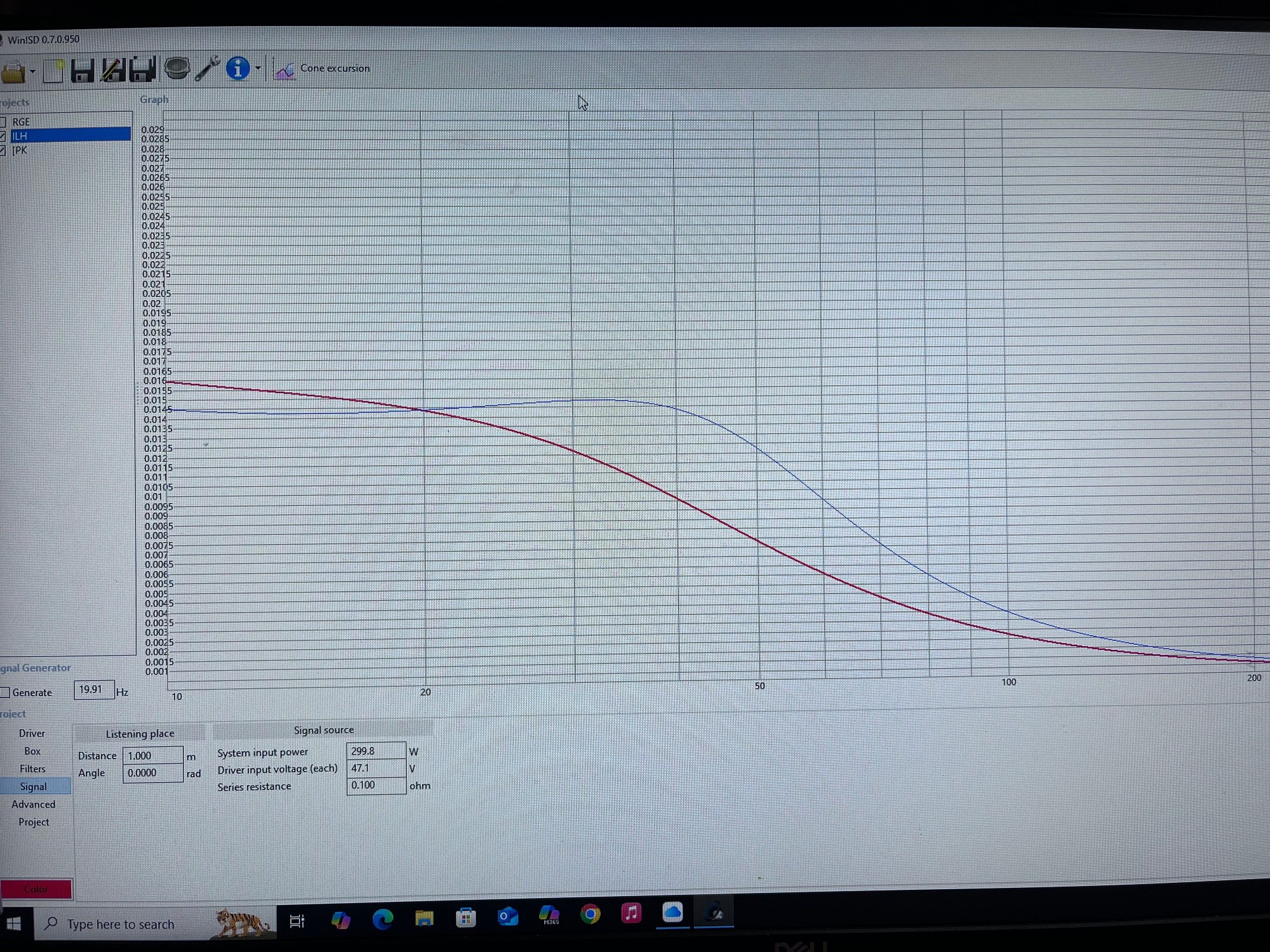This screenshot has height=952, width=1270.
Task: Click the System input power field
Action: click(x=375, y=751)
